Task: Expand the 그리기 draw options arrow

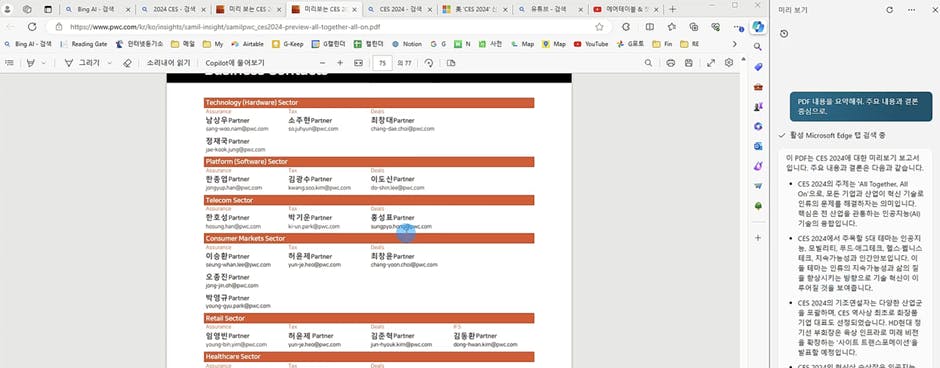Action: click(109, 63)
